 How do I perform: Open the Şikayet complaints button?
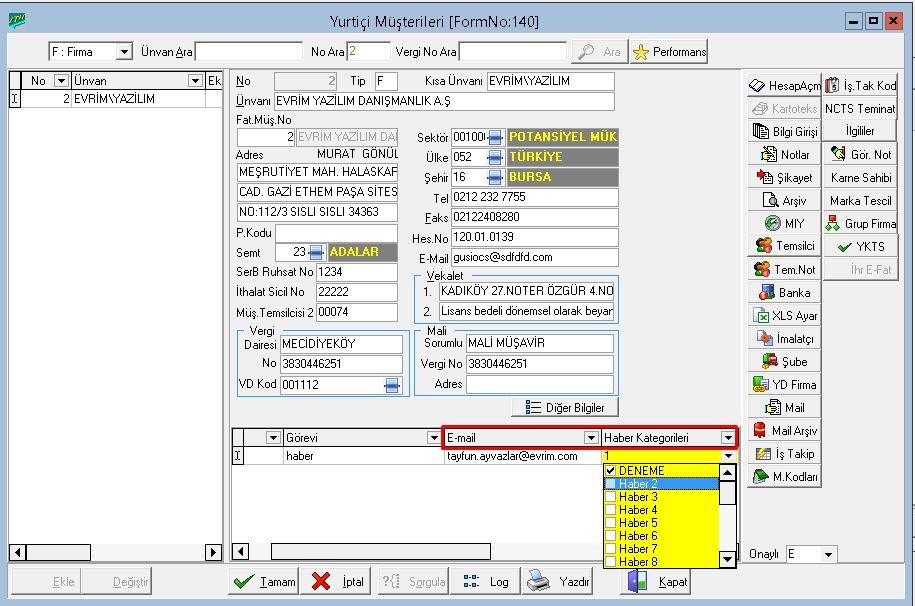pyautogui.click(x=784, y=177)
